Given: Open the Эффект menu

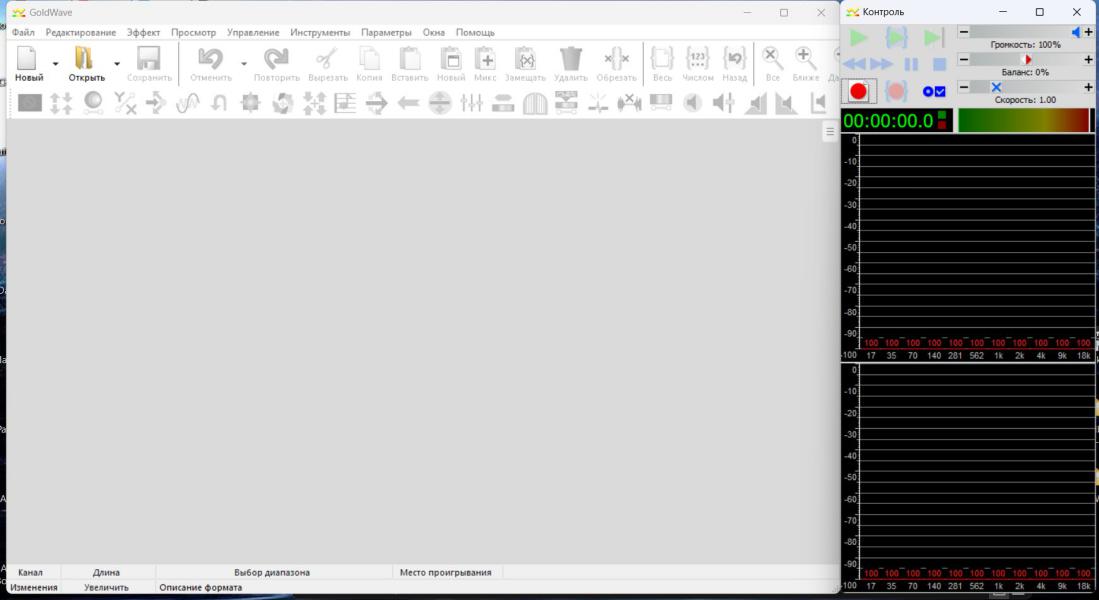Looking at the screenshot, I should pos(143,32).
